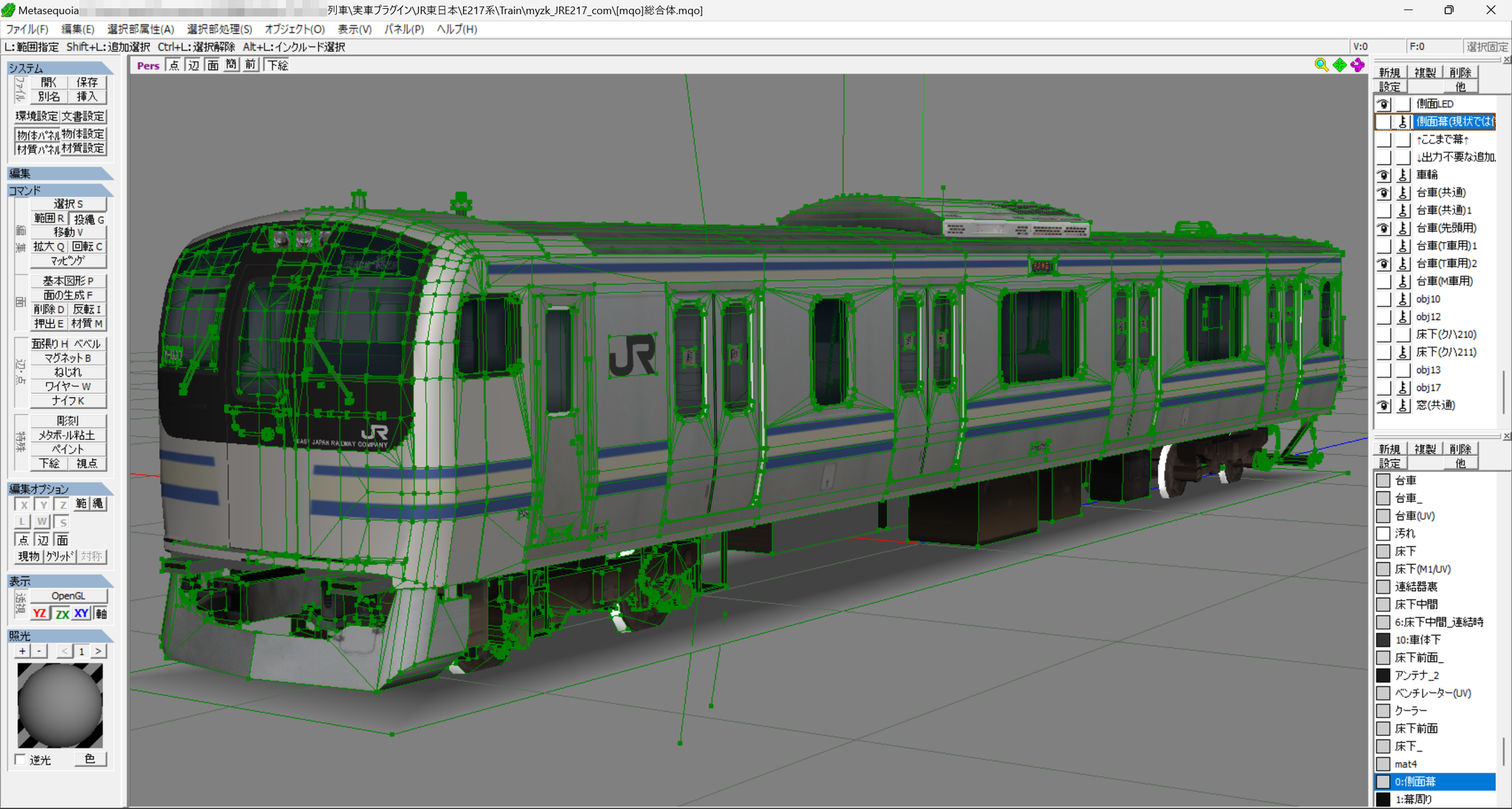Click the yellow magnifier zoom view icon
This screenshot has width=1512, height=809.
pos(1321,65)
